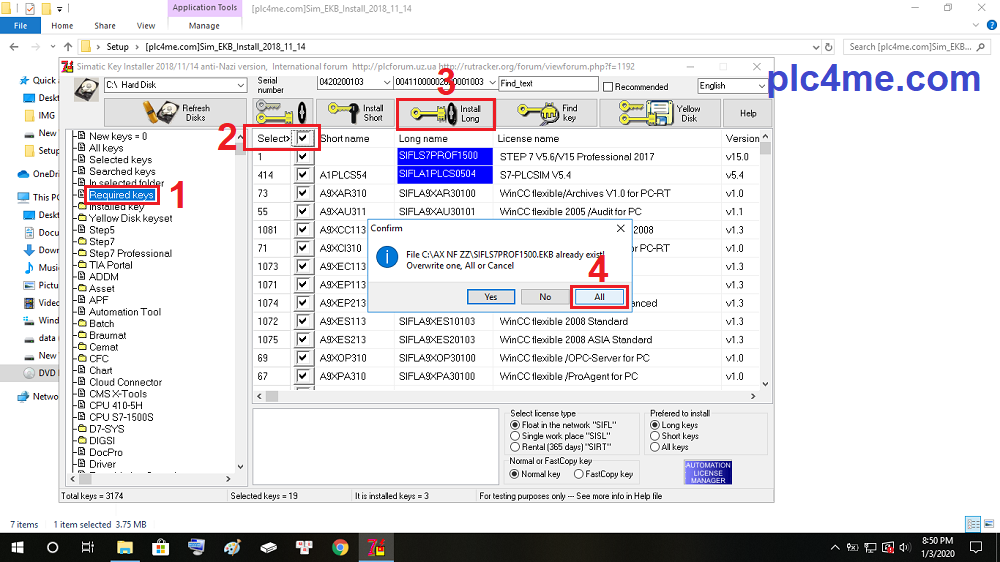Click the Find key button
Viewport: 1000px width, 562px height.
[x=547, y=113]
